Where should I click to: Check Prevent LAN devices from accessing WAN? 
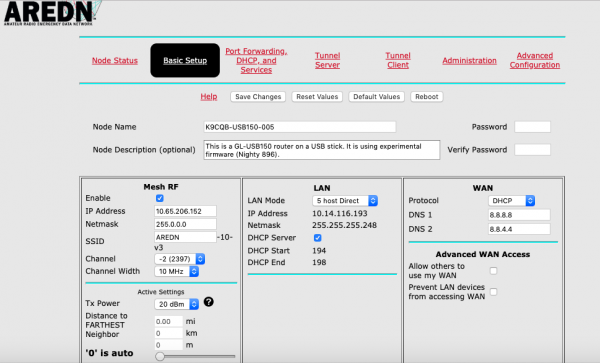click(x=494, y=292)
